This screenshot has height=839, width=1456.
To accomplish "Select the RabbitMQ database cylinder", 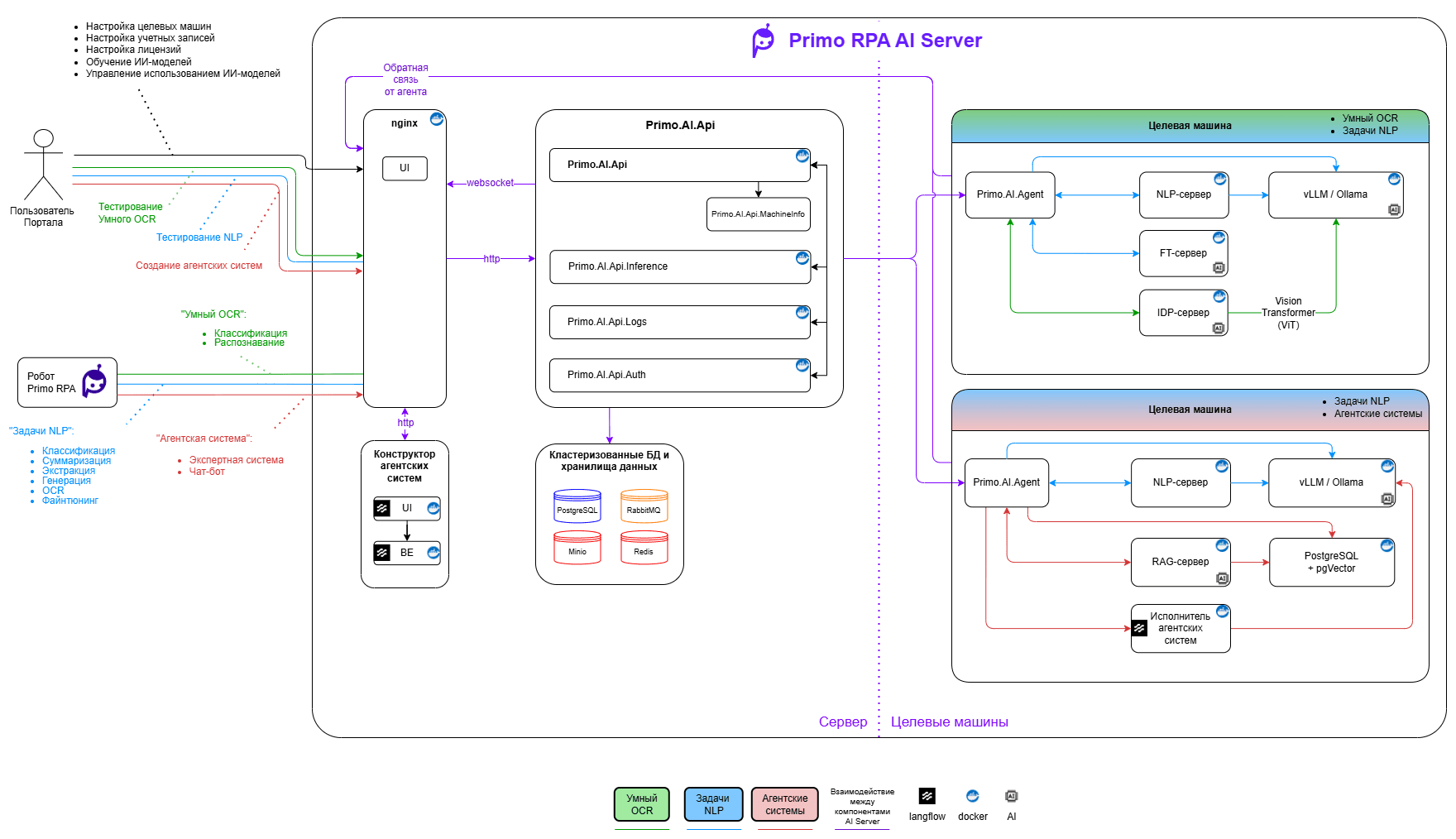I will pos(644,506).
